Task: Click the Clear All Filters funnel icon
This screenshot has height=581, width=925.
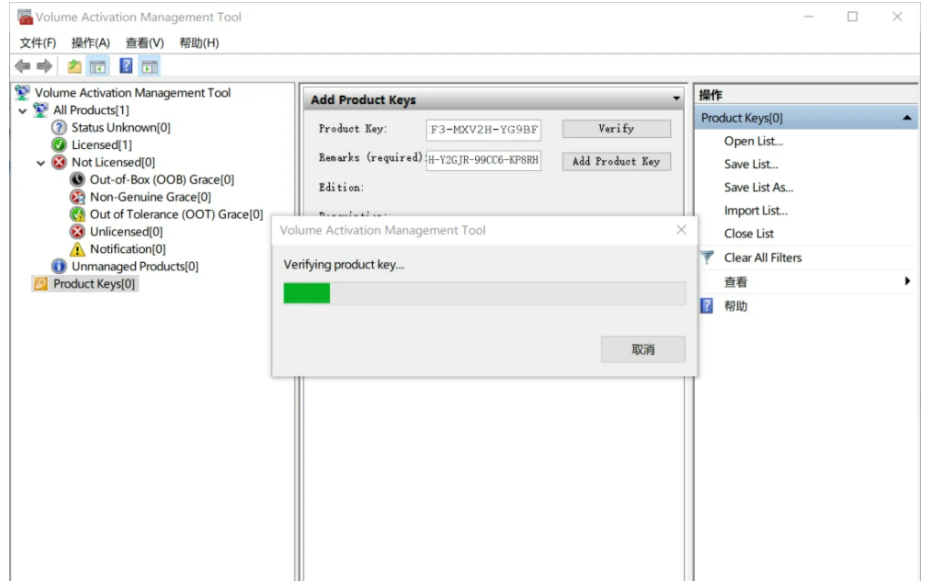Action: 707,258
